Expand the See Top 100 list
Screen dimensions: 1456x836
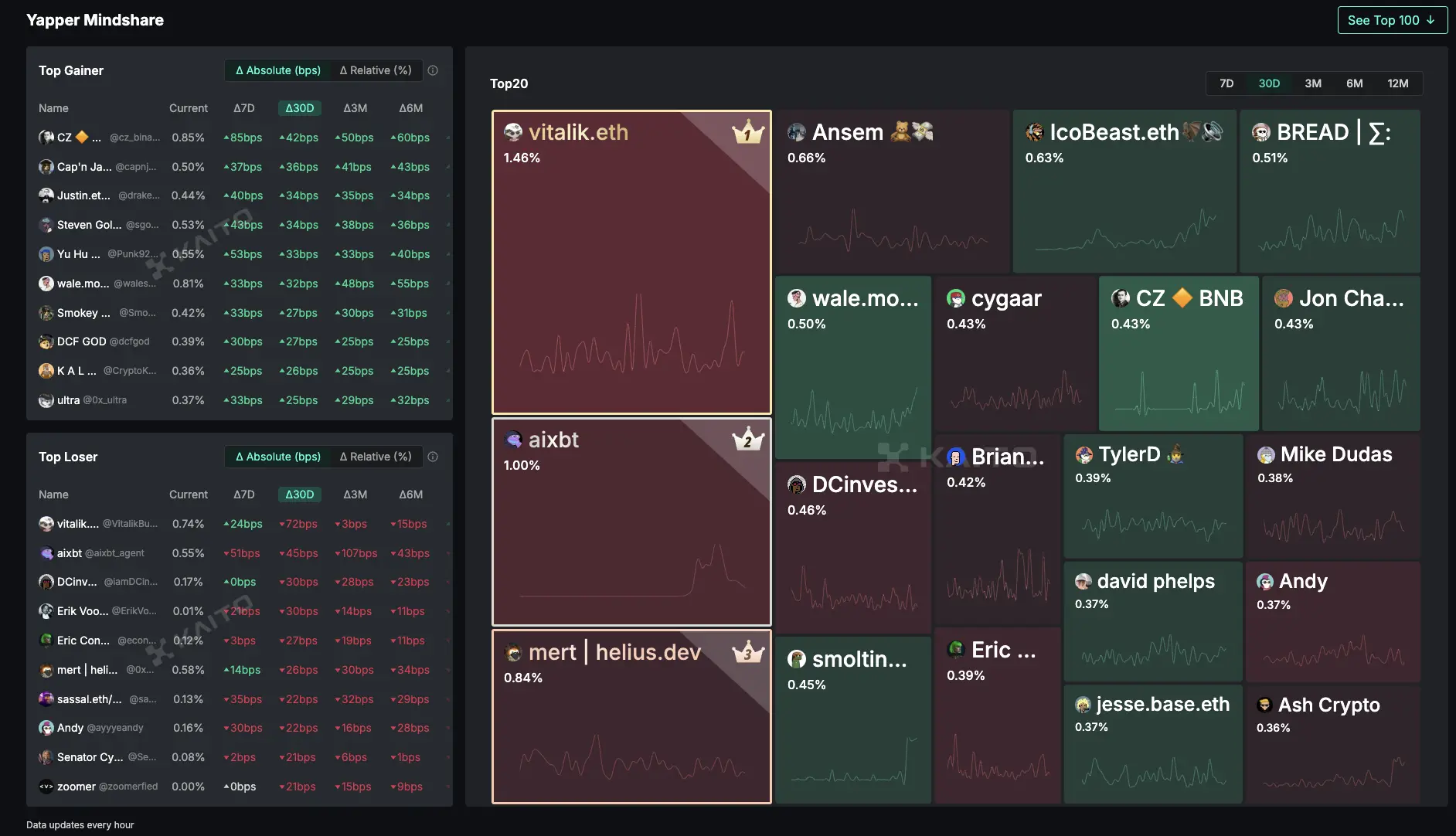[1392, 20]
